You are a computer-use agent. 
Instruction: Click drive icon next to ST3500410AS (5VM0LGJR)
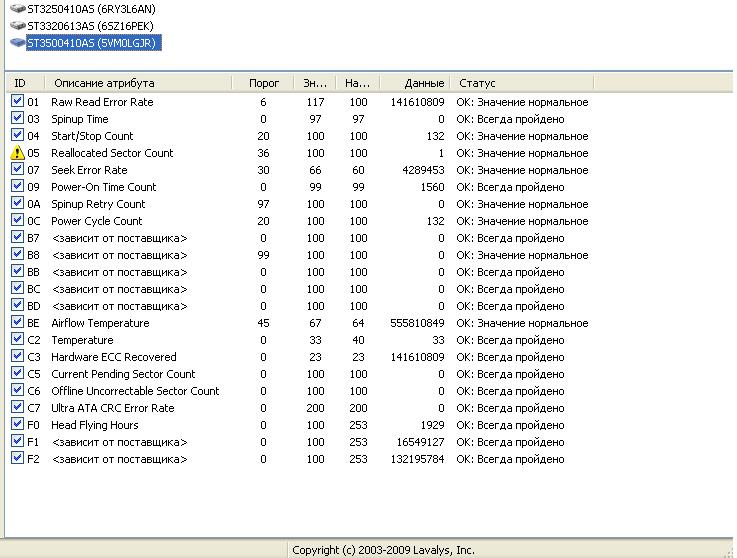pyautogui.click(x=17, y=43)
